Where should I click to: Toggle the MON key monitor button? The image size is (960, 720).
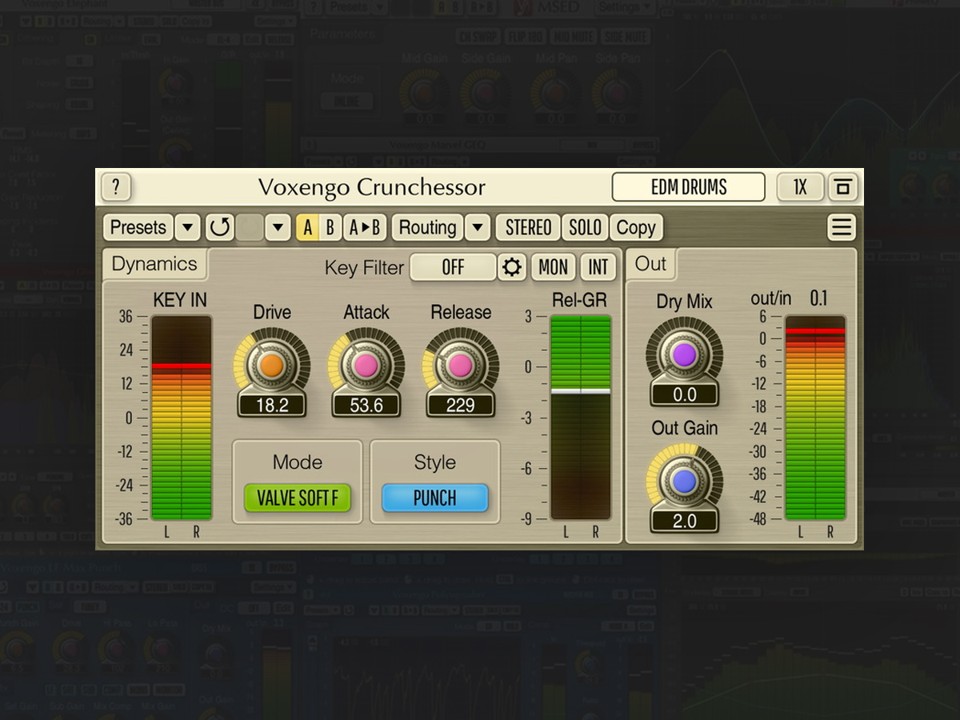pos(553,268)
